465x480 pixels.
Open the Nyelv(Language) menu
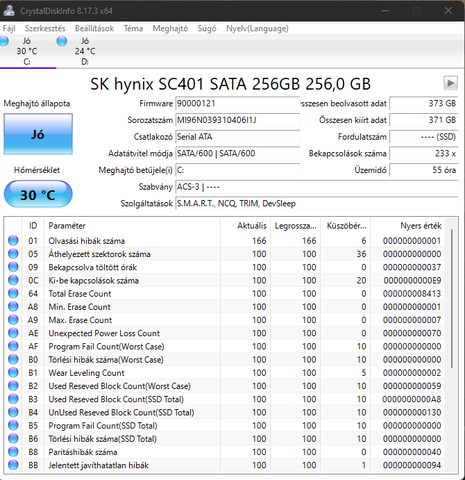257,28
